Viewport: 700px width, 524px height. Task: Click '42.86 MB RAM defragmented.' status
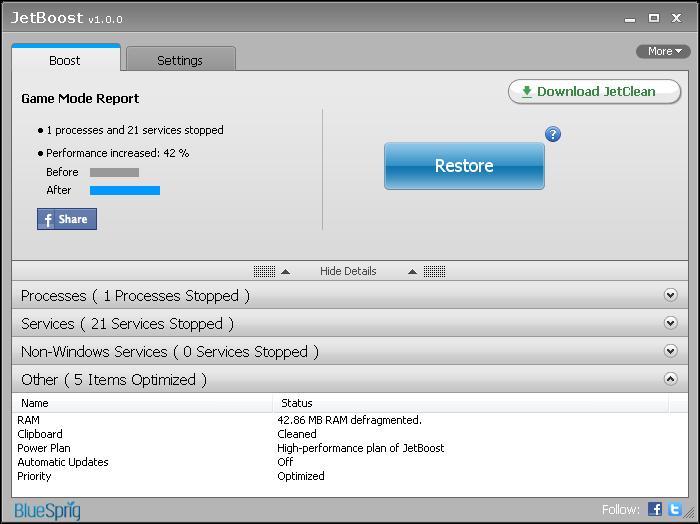tap(350, 420)
